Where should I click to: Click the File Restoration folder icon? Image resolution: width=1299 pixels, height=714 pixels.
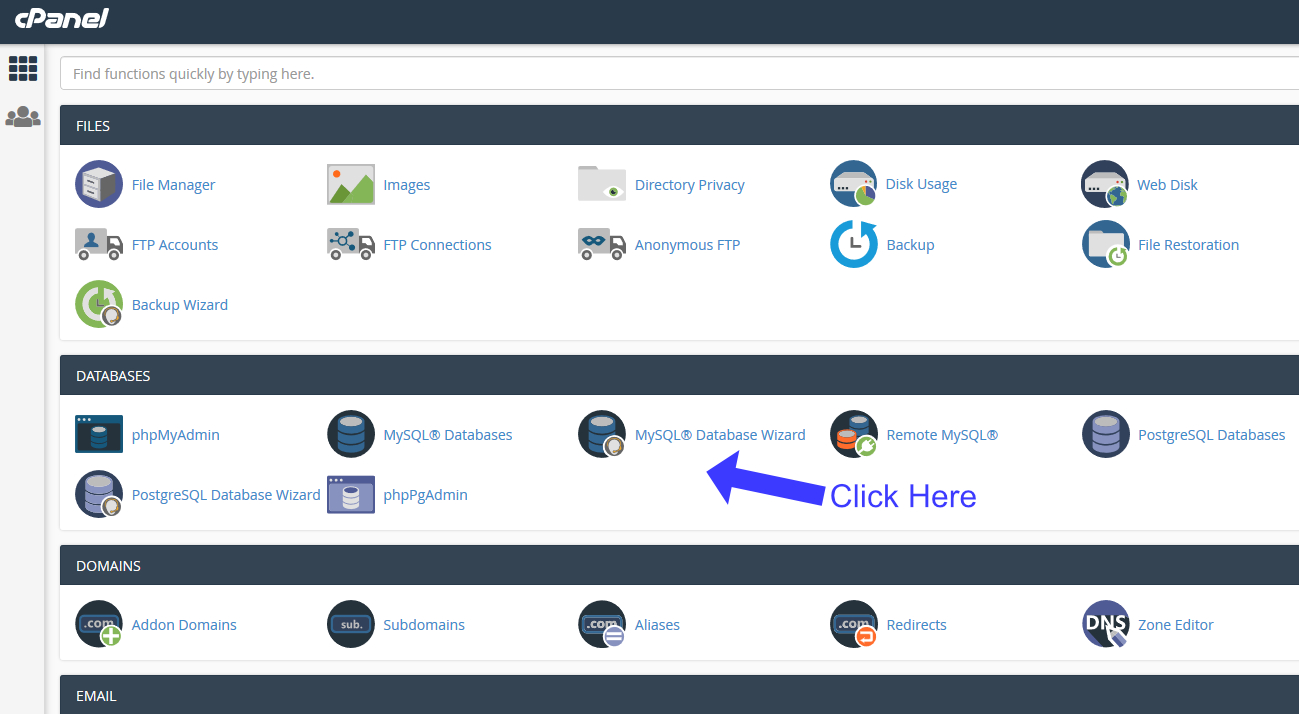pos(1105,244)
